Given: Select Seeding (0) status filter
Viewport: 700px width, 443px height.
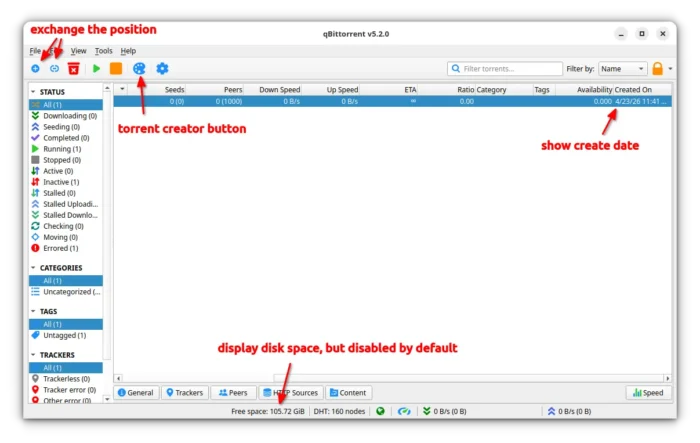Looking at the screenshot, I should [x=66, y=127].
